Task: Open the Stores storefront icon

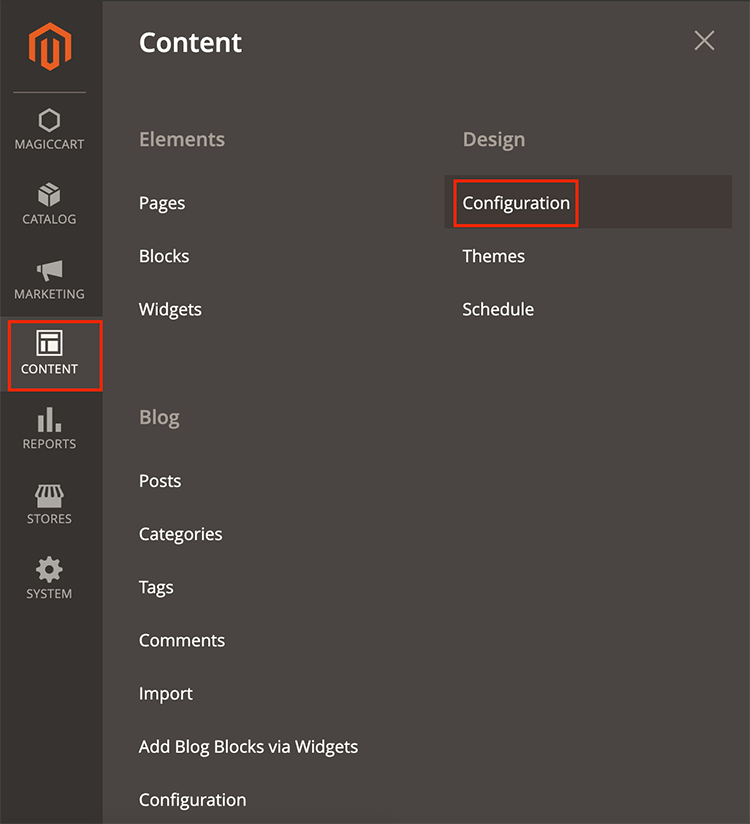Action: pos(49,495)
